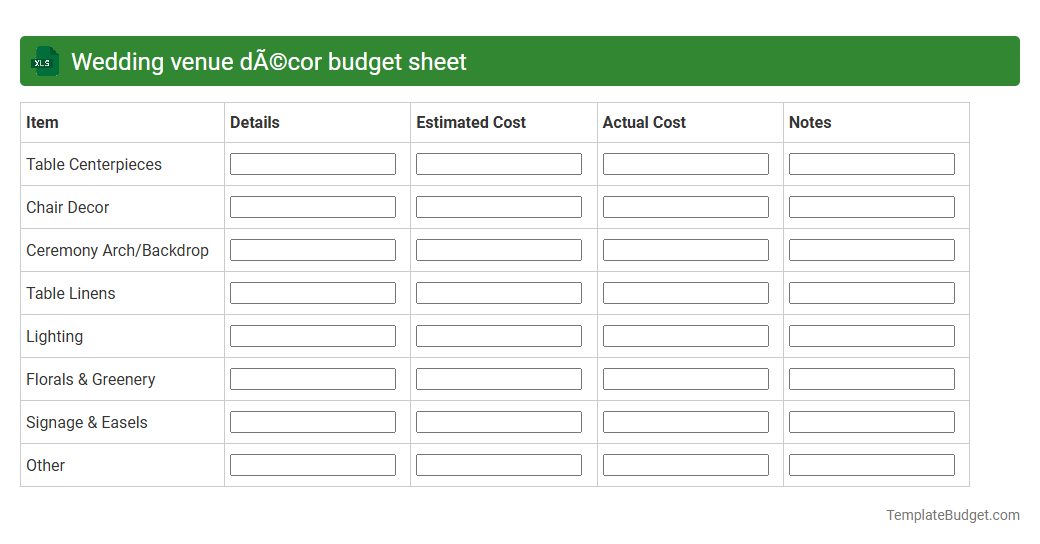1040x544 pixels.
Task: Click the 'Notes' column header
Action: click(810, 123)
